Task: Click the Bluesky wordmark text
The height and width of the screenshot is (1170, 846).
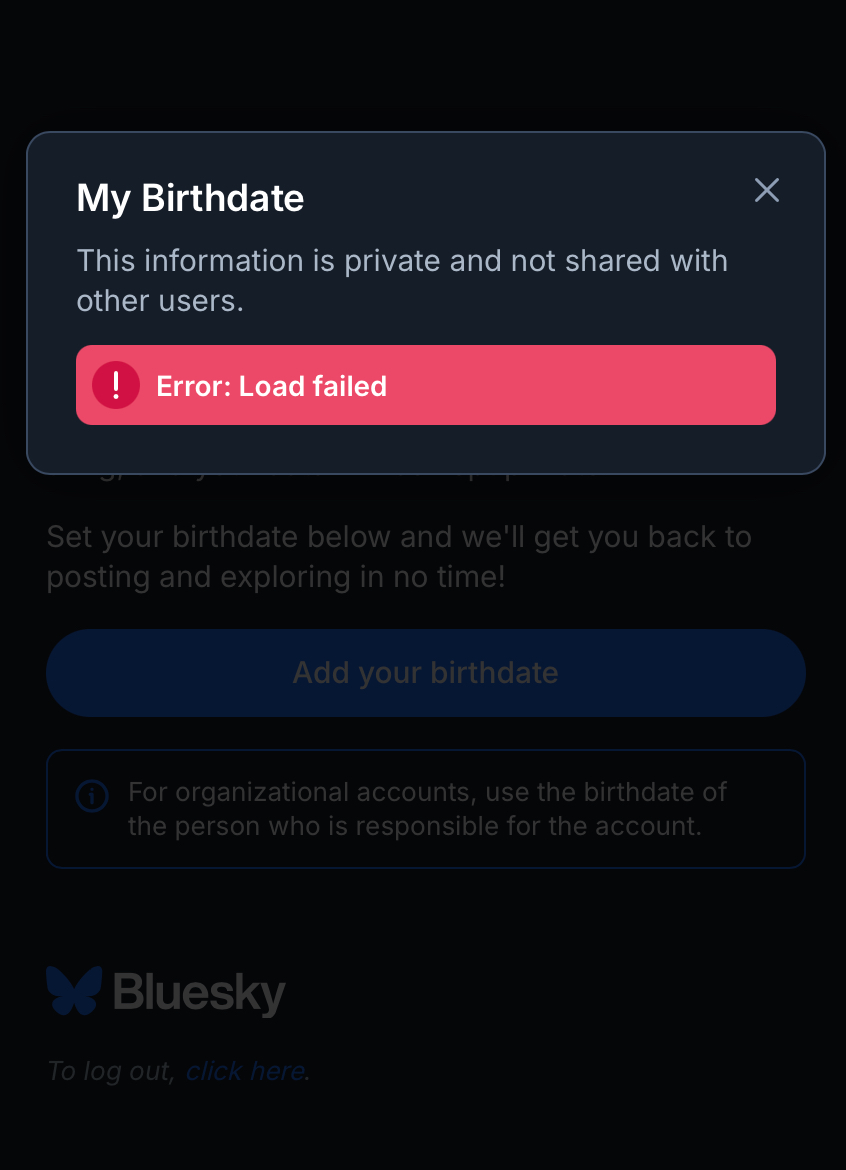Action: 199,993
